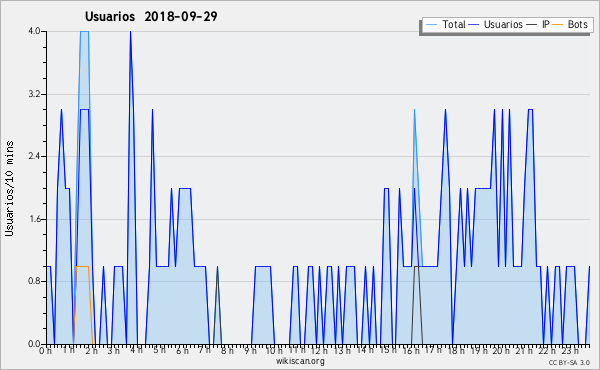Click the y-axis value 1.6
This screenshot has height=370, width=600.
click(34, 219)
